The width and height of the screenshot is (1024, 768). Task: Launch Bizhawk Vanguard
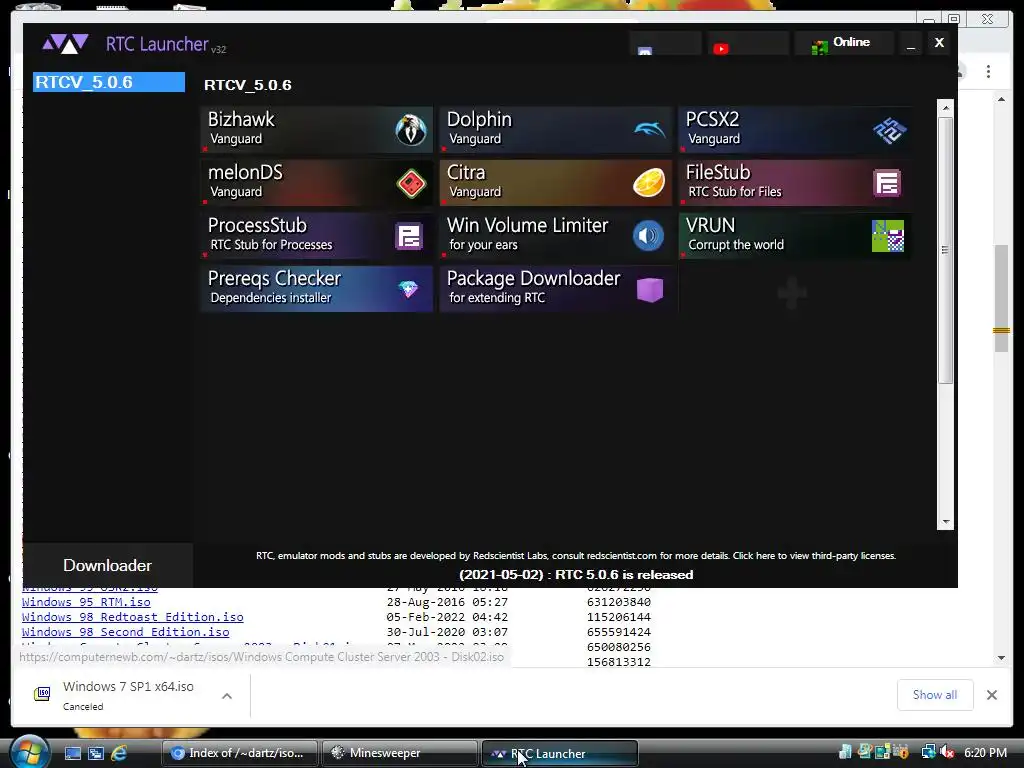(317, 129)
